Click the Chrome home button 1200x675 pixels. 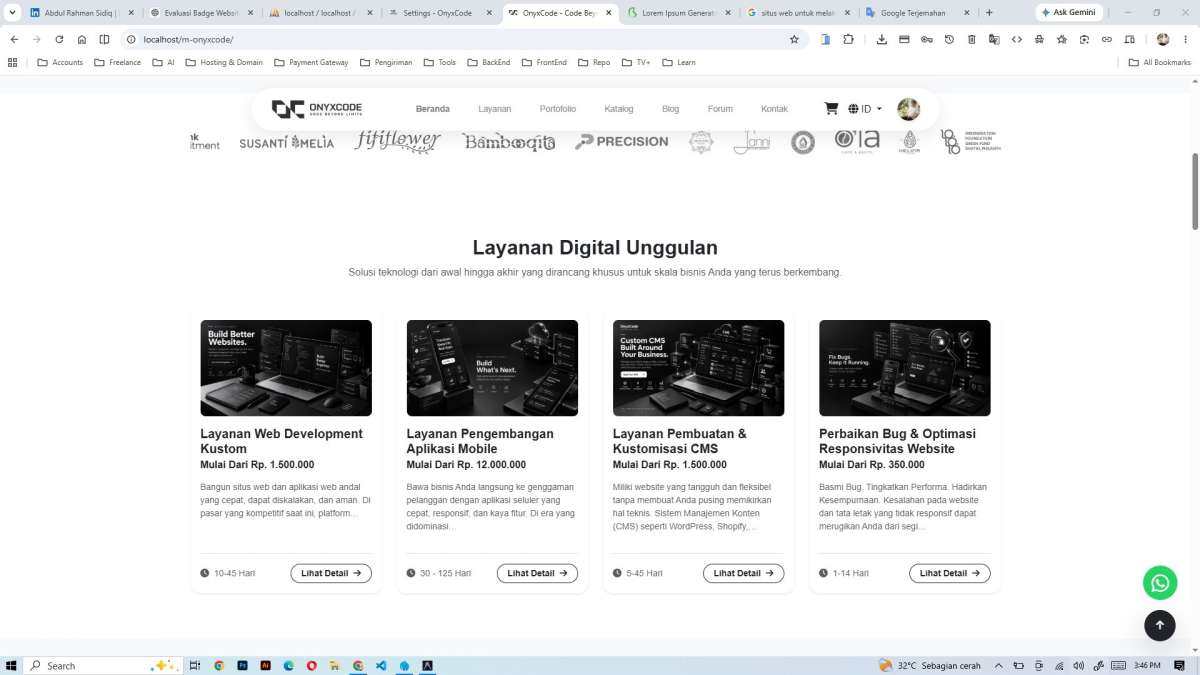pyautogui.click(x=82, y=39)
